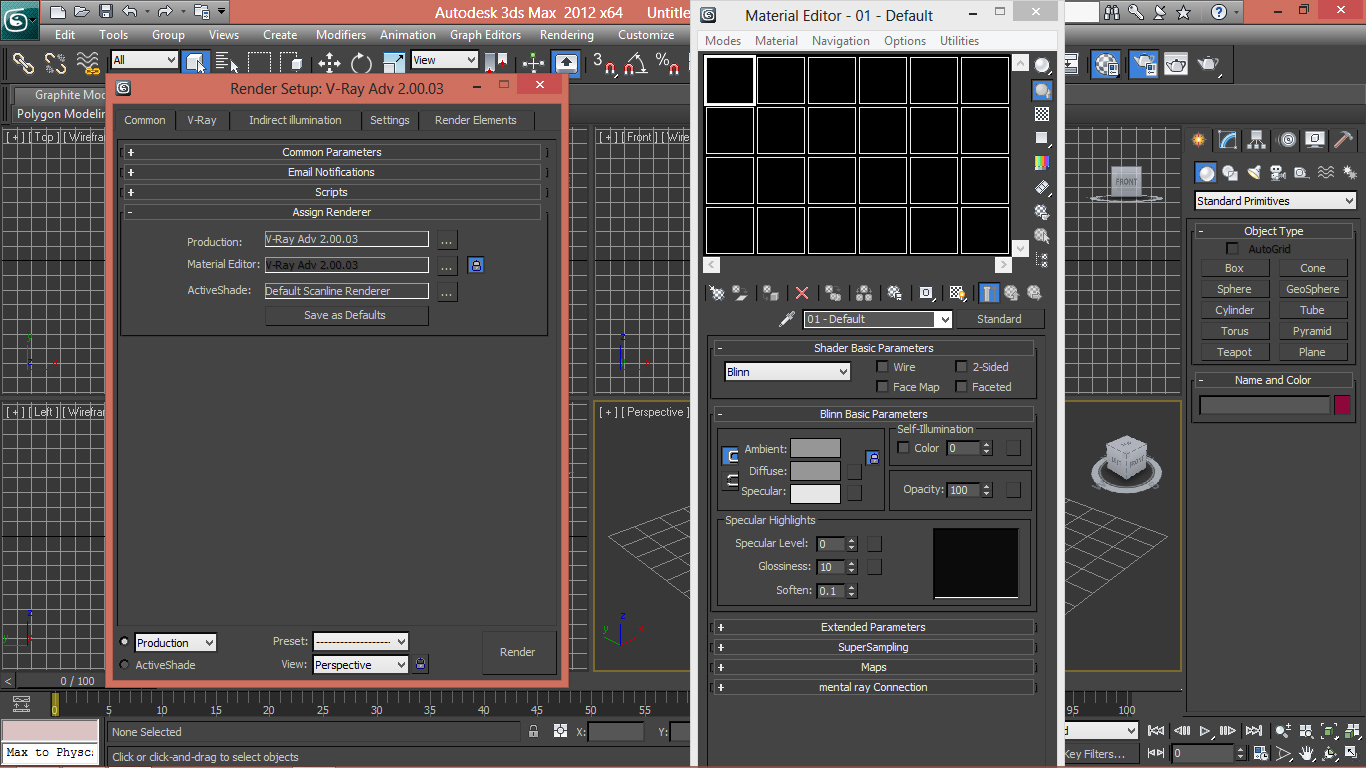Save the scene with floppy icon
This screenshot has width=1366, height=768.
tap(106, 12)
